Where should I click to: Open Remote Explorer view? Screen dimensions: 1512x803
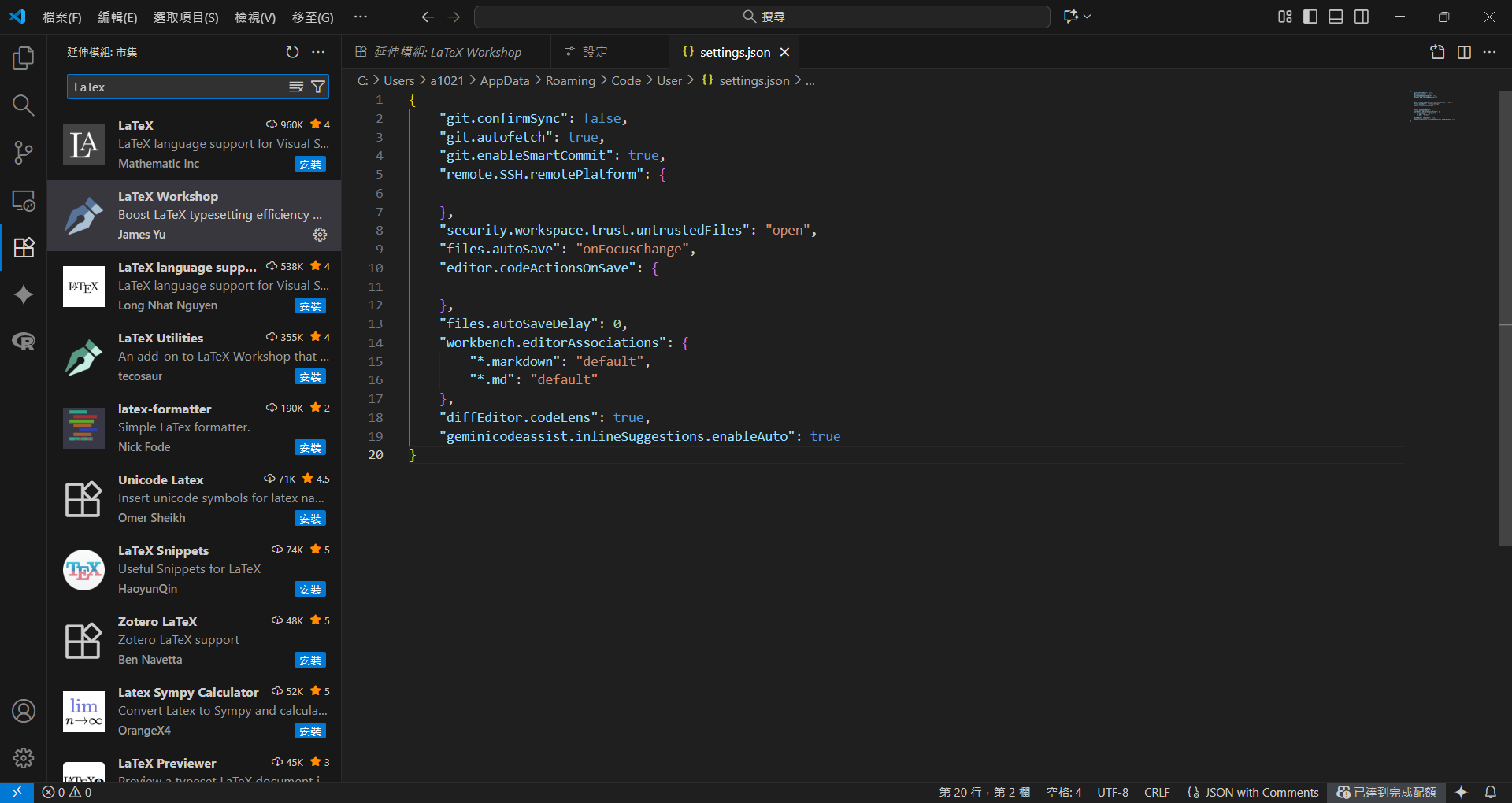coord(24,200)
